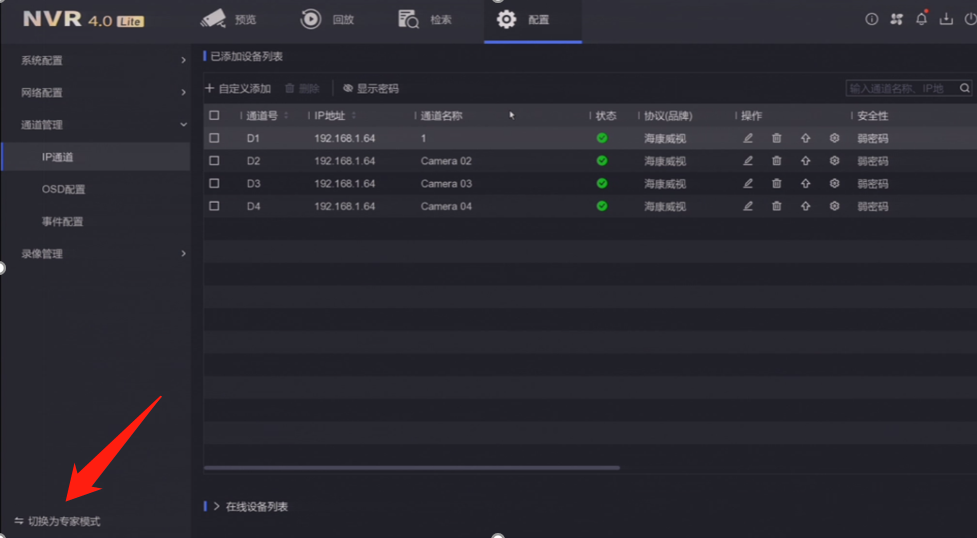This screenshot has width=977, height=538.
Task: Switch to the 预览 tab
Action: pyautogui.click(x=230, y=19)
